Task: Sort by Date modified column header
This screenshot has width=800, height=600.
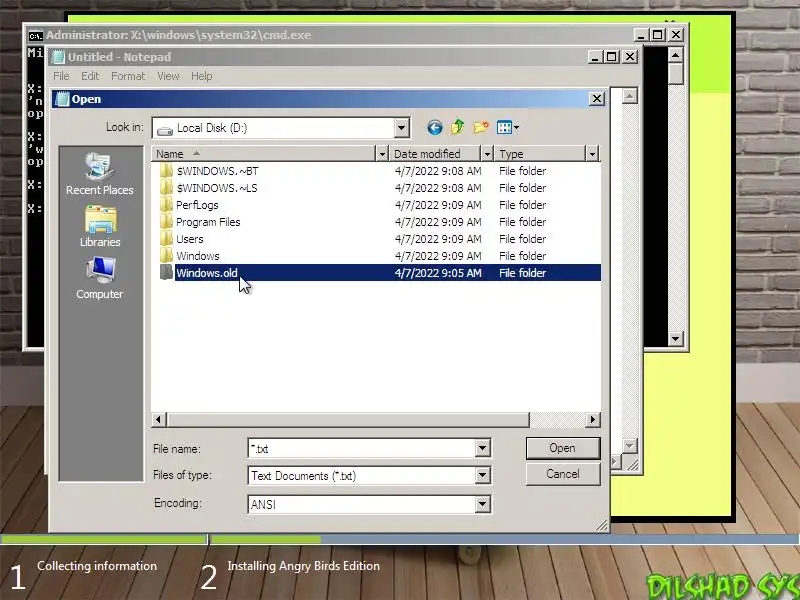Action: (x=435, y=154)
